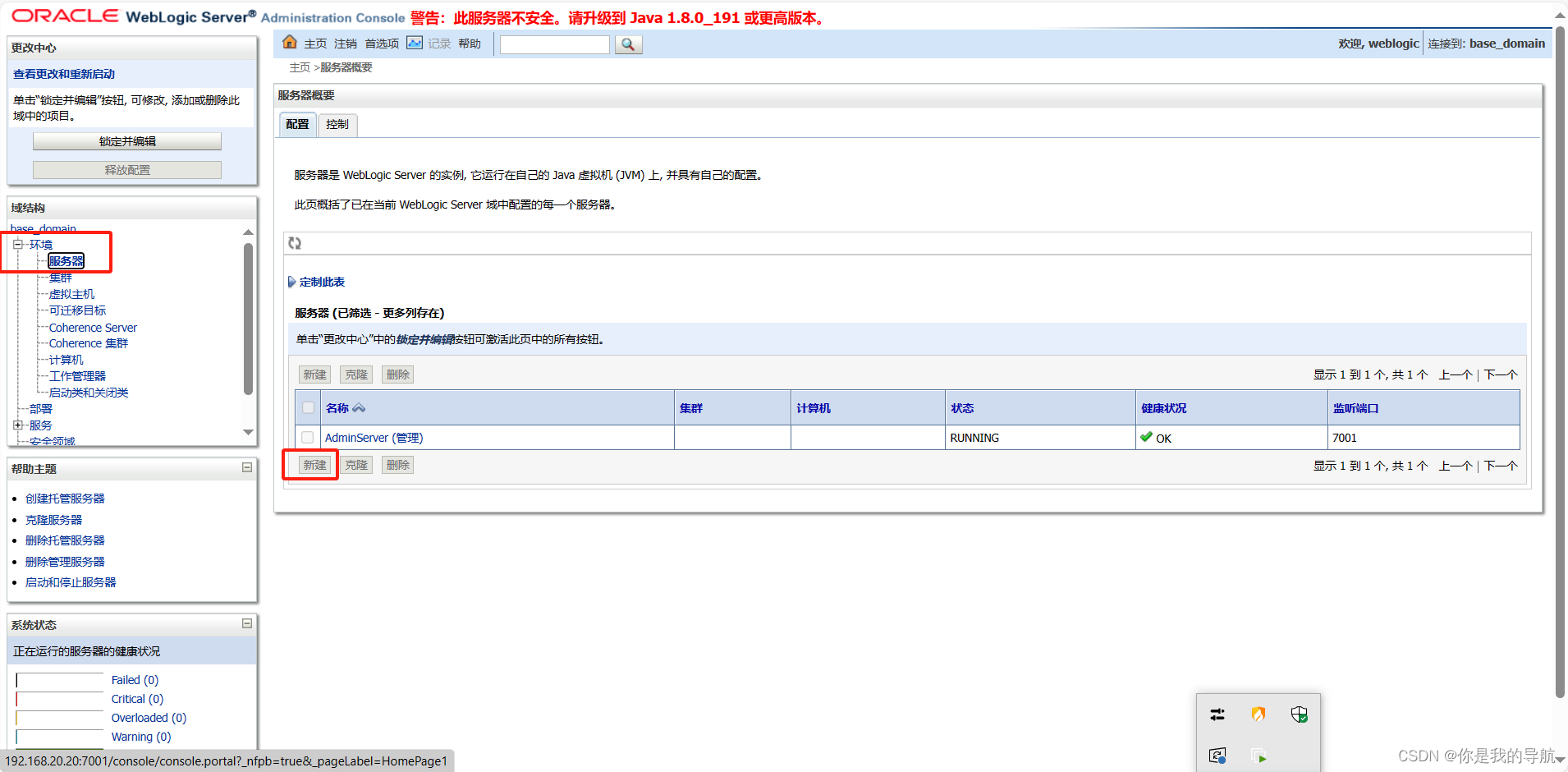Collapse the 帮助主题 panel

(246, 467)
